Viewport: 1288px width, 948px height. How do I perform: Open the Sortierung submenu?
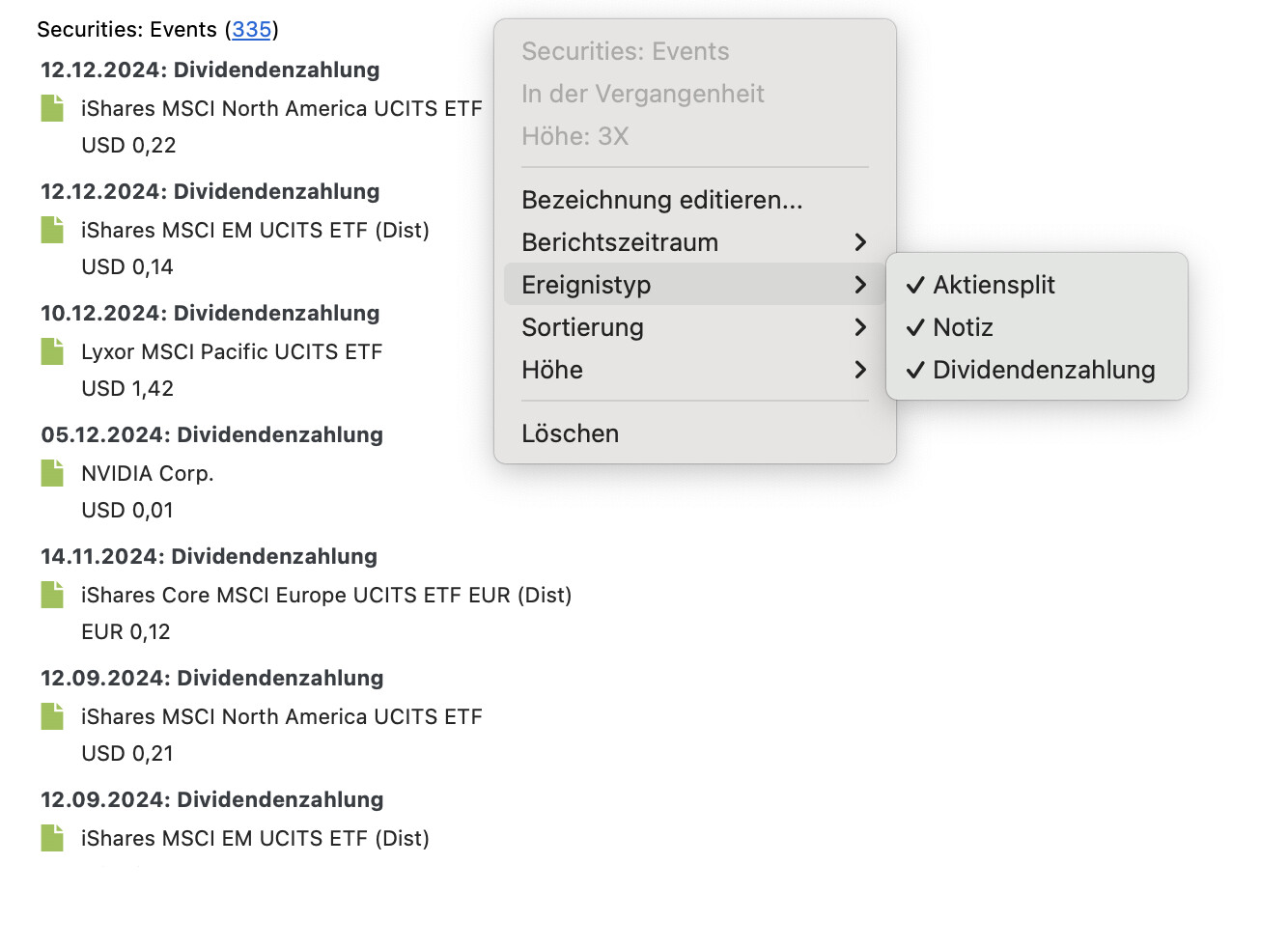coord(694,327)
